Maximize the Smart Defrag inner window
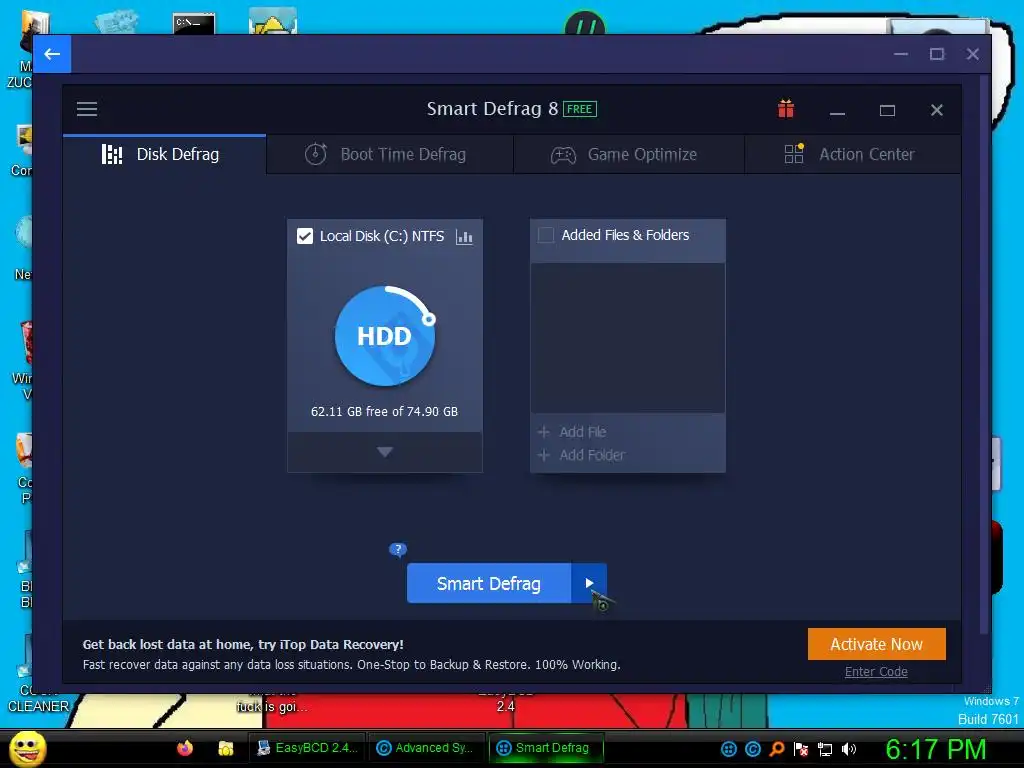 coord(887,110)
